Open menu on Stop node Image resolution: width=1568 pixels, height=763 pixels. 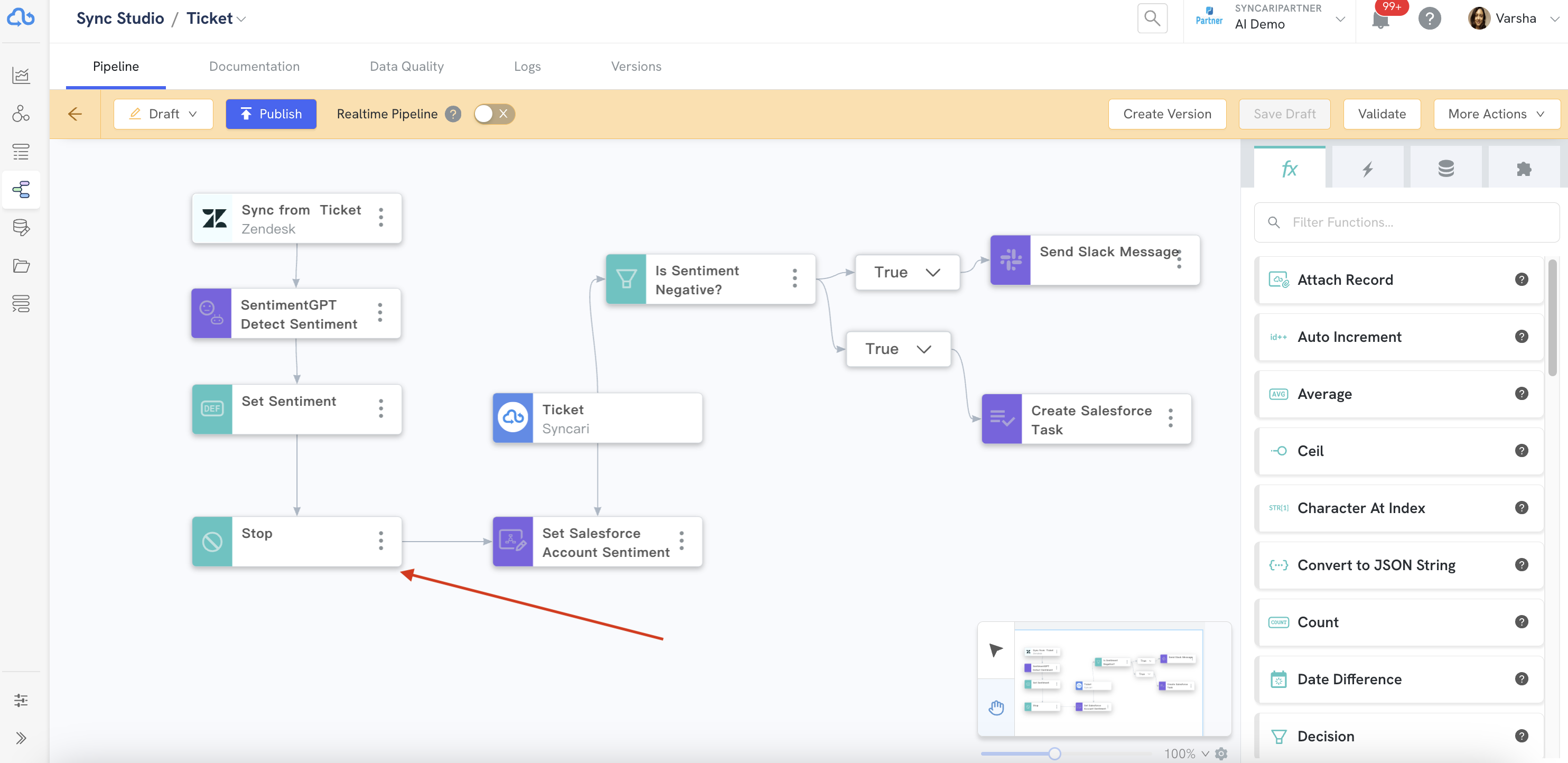[381, 540]
